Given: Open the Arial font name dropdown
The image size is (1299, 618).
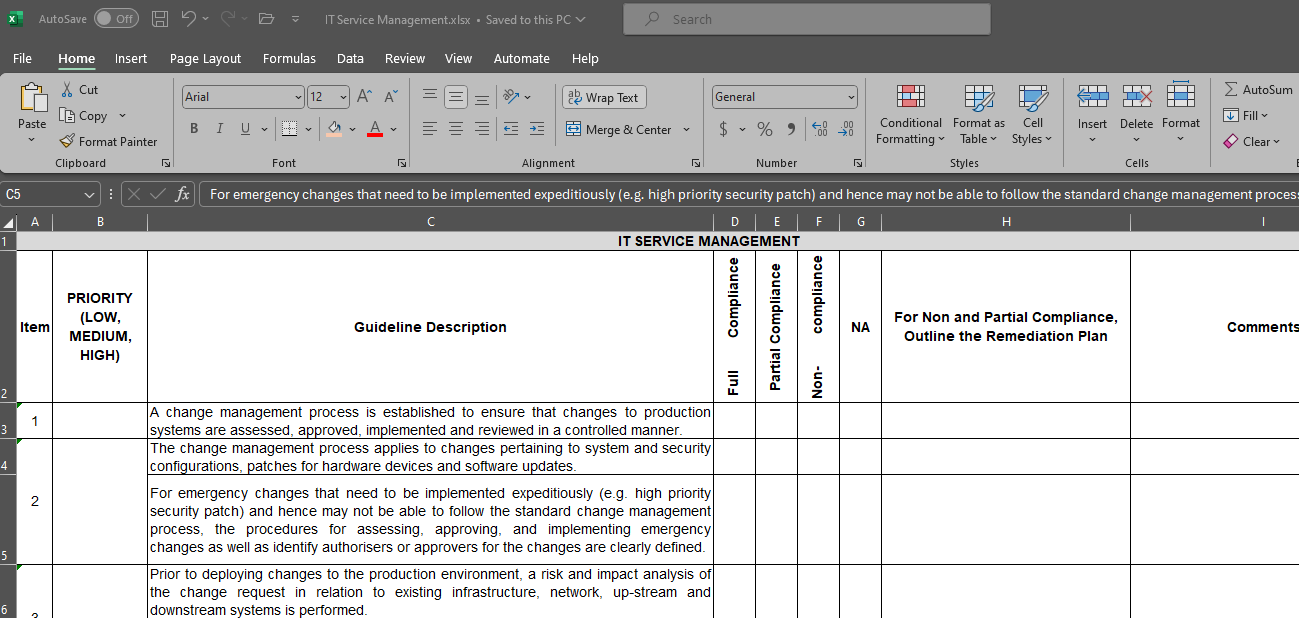Looking at the screenshot, I should click(x=298, y=97).
